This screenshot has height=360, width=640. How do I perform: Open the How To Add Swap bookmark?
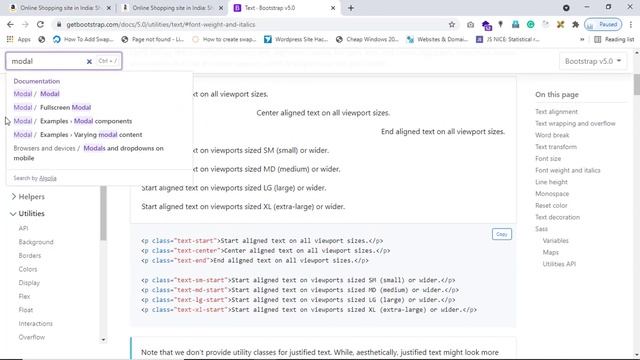83,39
